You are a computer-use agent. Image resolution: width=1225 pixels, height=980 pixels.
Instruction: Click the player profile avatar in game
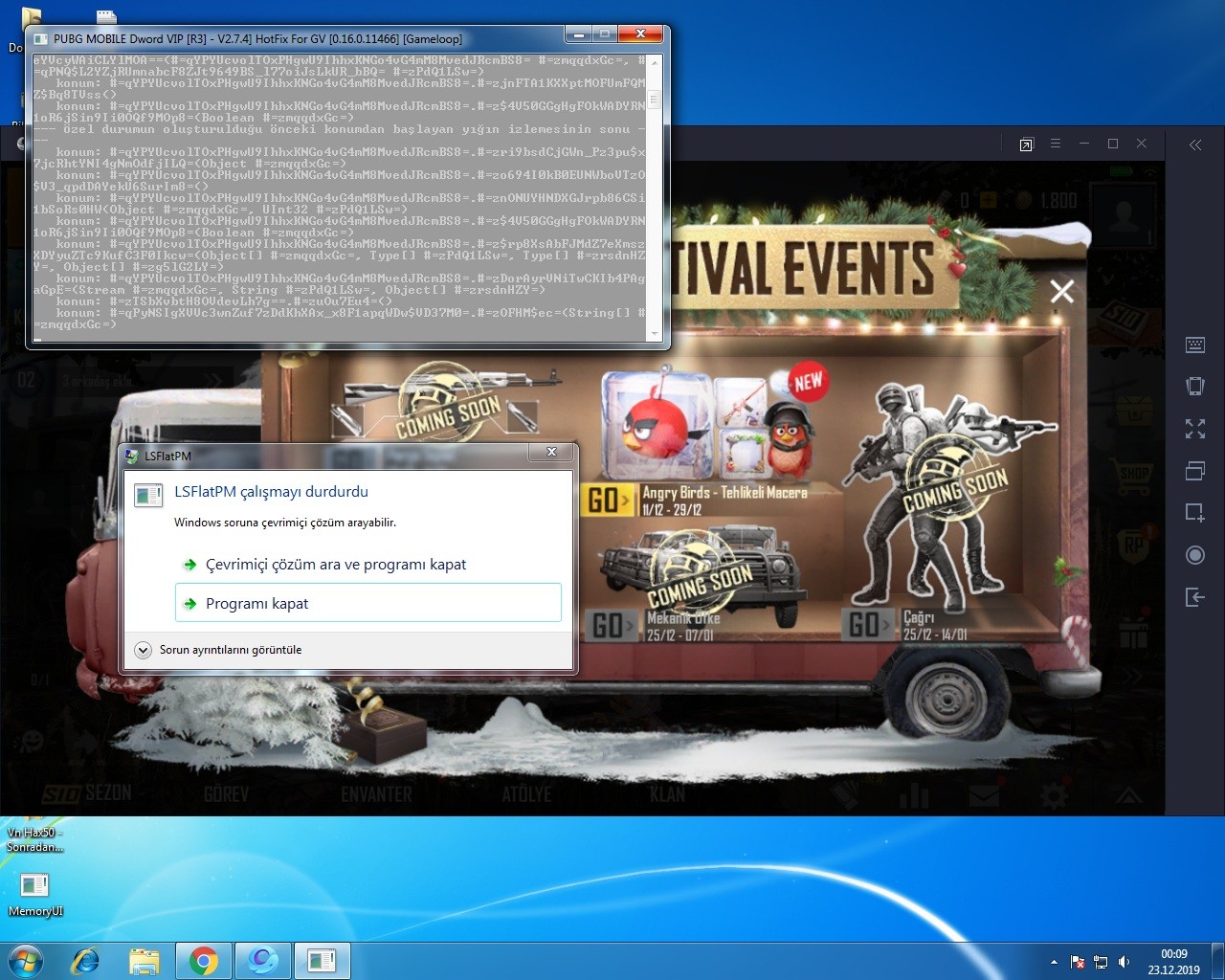[x=1125, y=216]
